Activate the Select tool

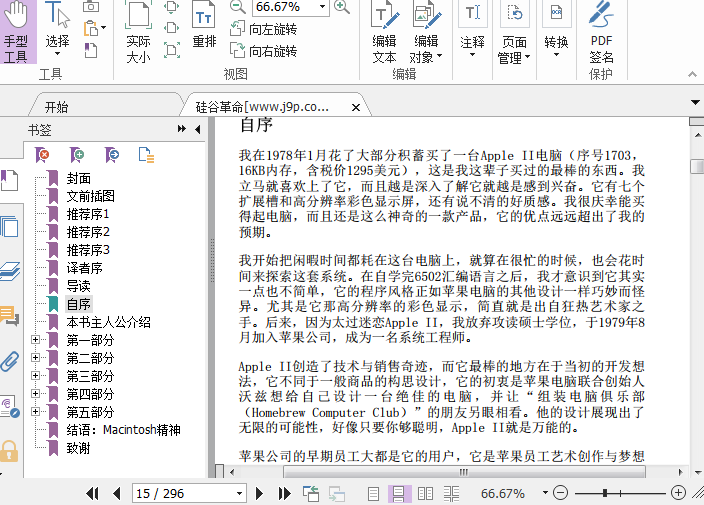pos(57,29)
